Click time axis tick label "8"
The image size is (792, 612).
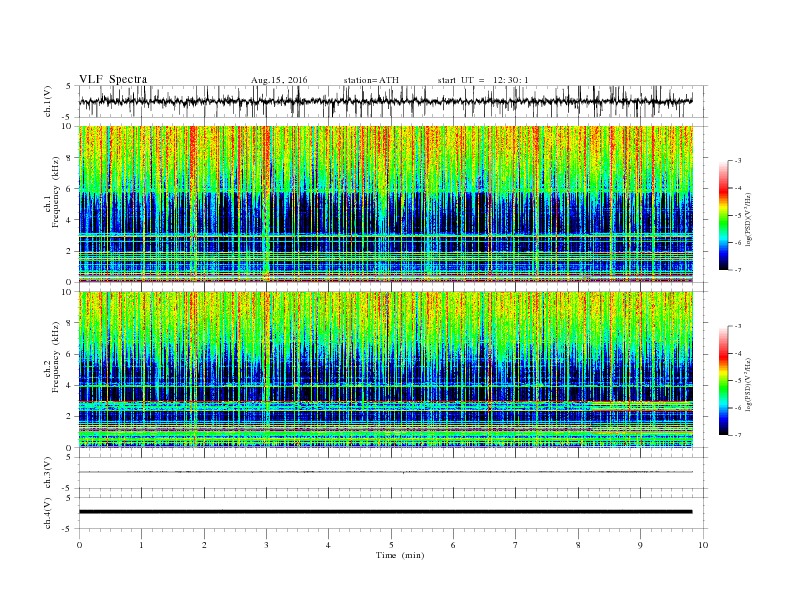tap(578, 545)
